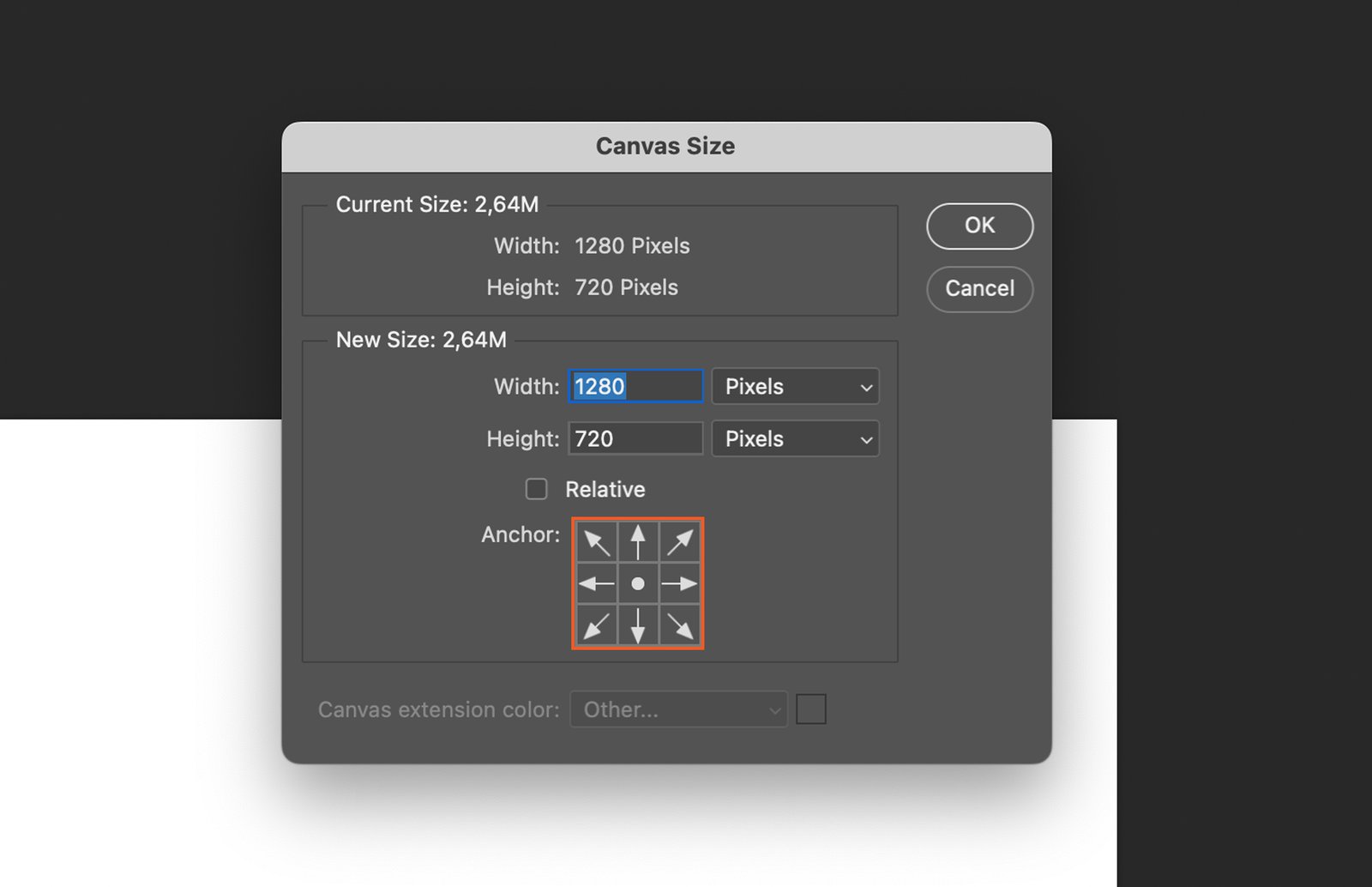Click the New Size Height field

point(635,439)
